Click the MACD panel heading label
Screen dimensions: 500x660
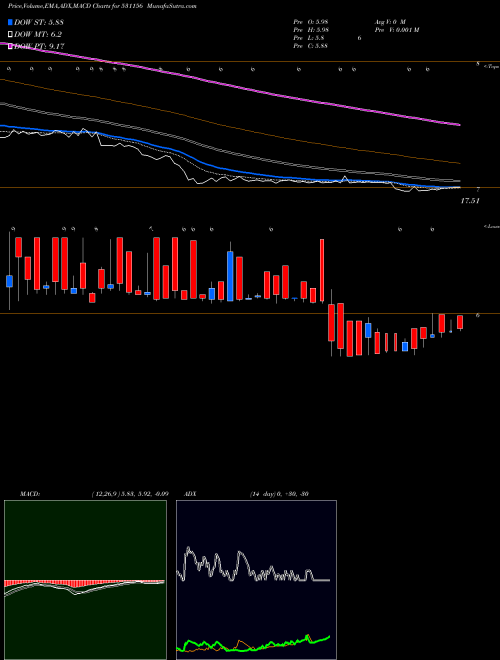[x=30, y=494]
